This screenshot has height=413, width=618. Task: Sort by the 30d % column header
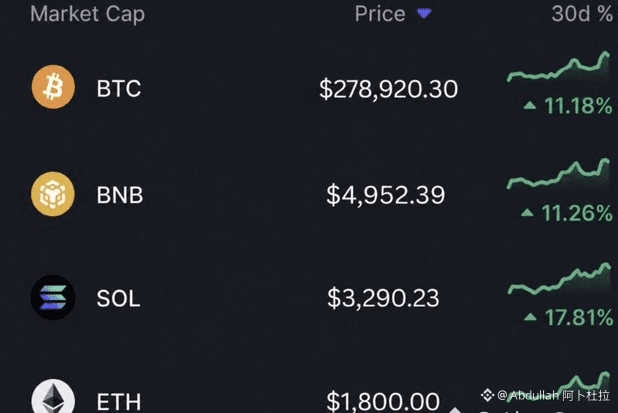582,14
